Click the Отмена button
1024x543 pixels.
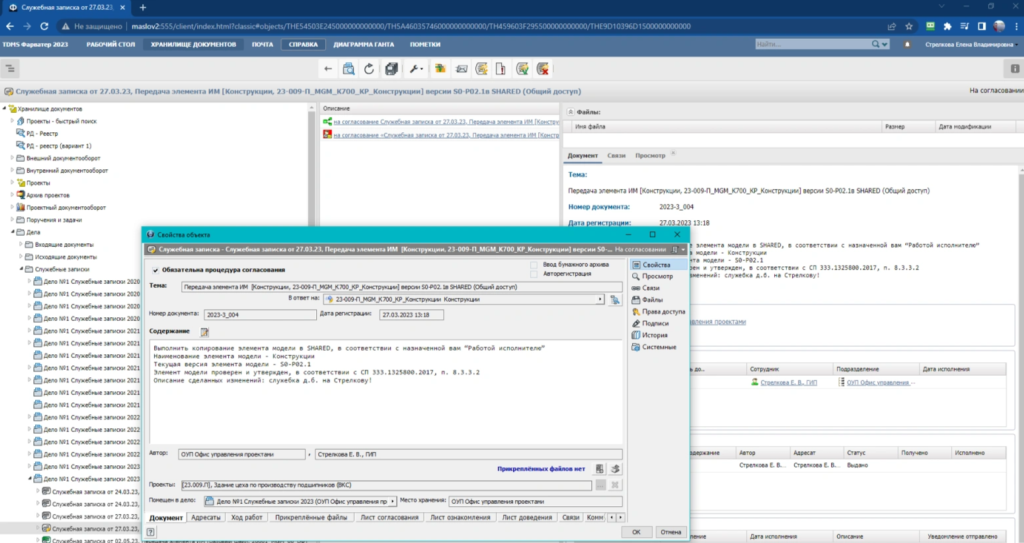click(x=670, y=532)
